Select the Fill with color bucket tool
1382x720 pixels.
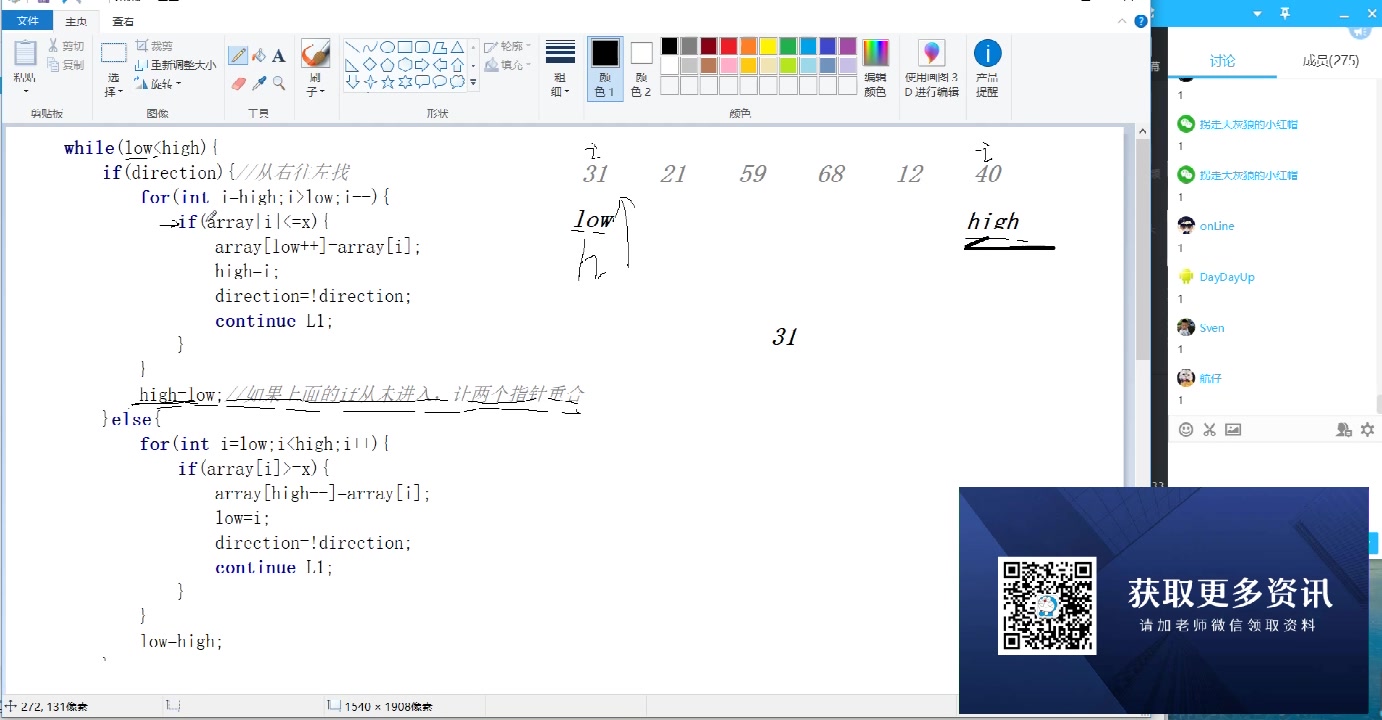click(259, 56)
